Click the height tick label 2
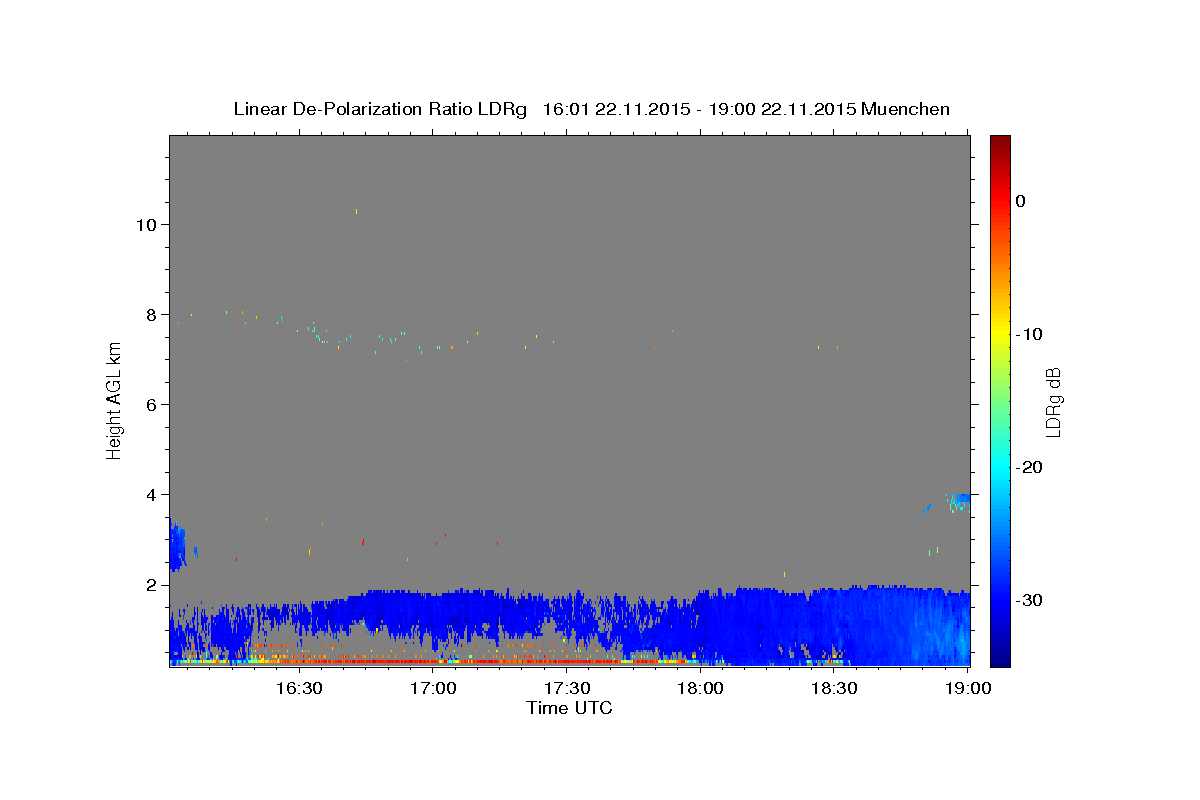1200x800 pixels. pos(151,584)
